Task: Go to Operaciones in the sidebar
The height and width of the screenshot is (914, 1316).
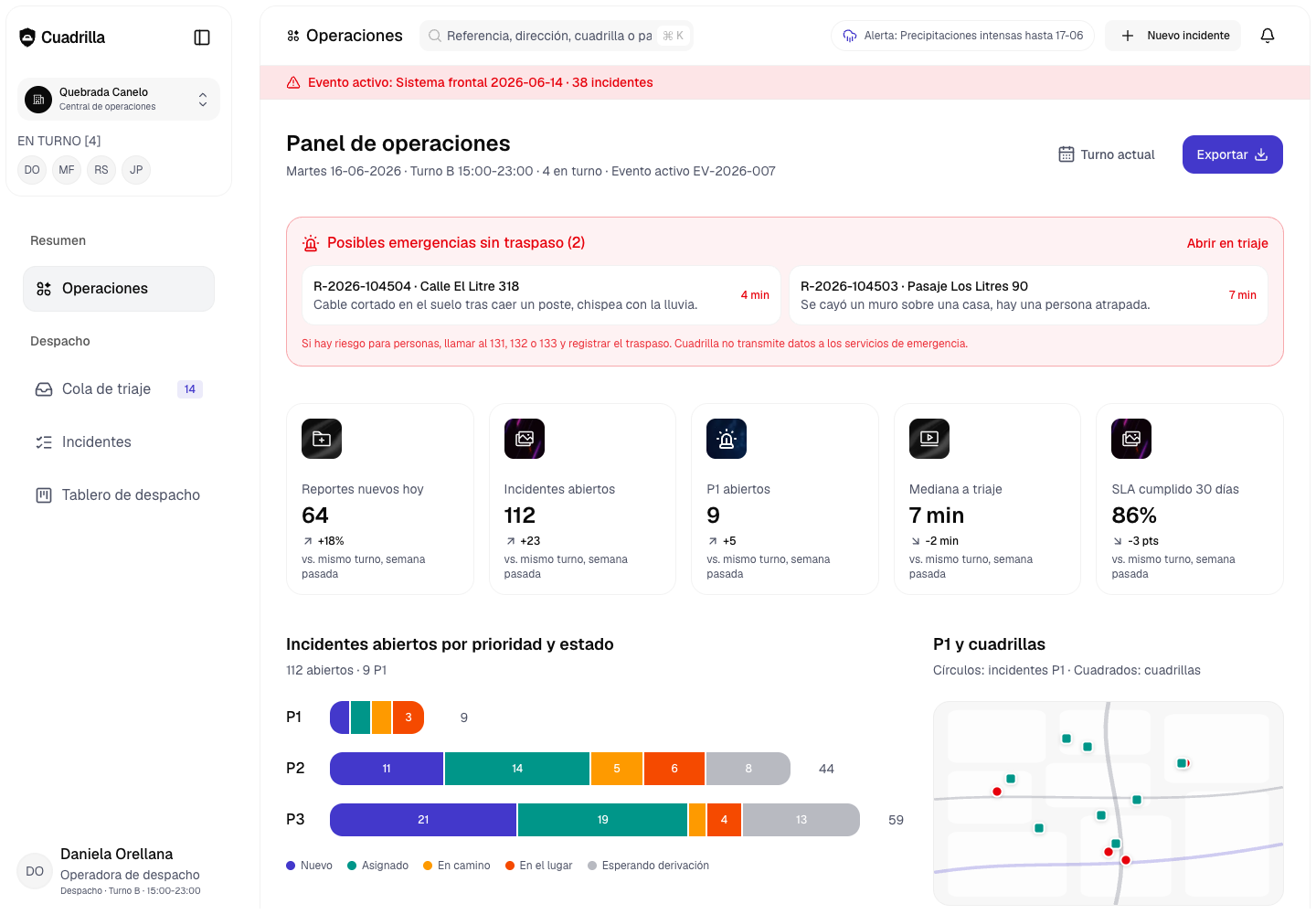Action: [x=119, y=289]
